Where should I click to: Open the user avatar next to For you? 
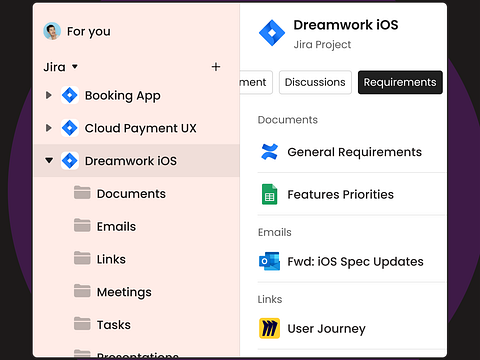click(52, 31)
